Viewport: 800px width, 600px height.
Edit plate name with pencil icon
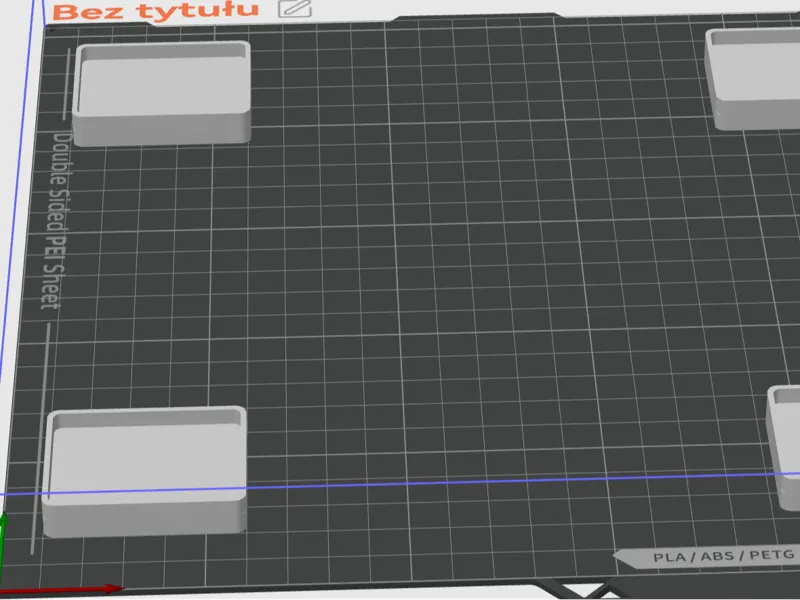click(295, 8)
